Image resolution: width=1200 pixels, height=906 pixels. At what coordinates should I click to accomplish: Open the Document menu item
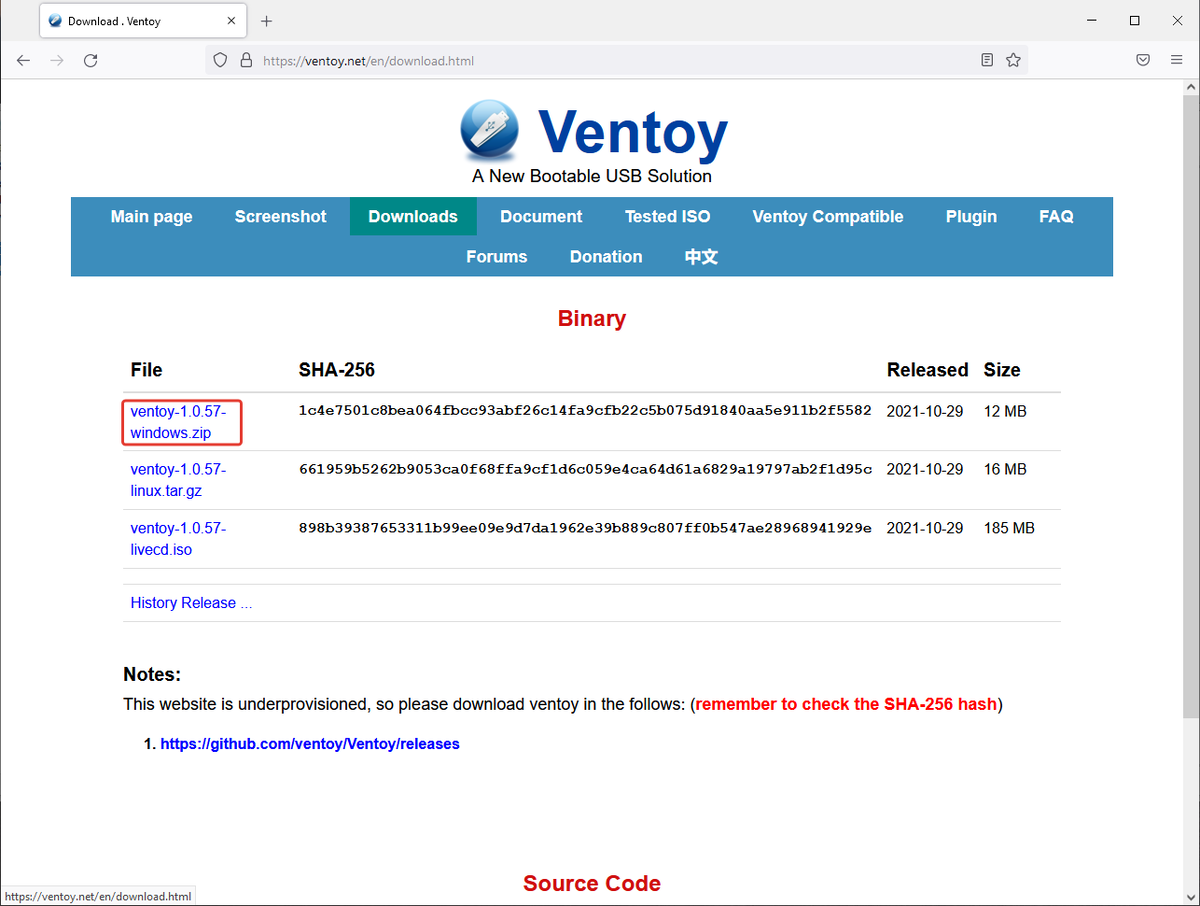[x=541, y=216]
